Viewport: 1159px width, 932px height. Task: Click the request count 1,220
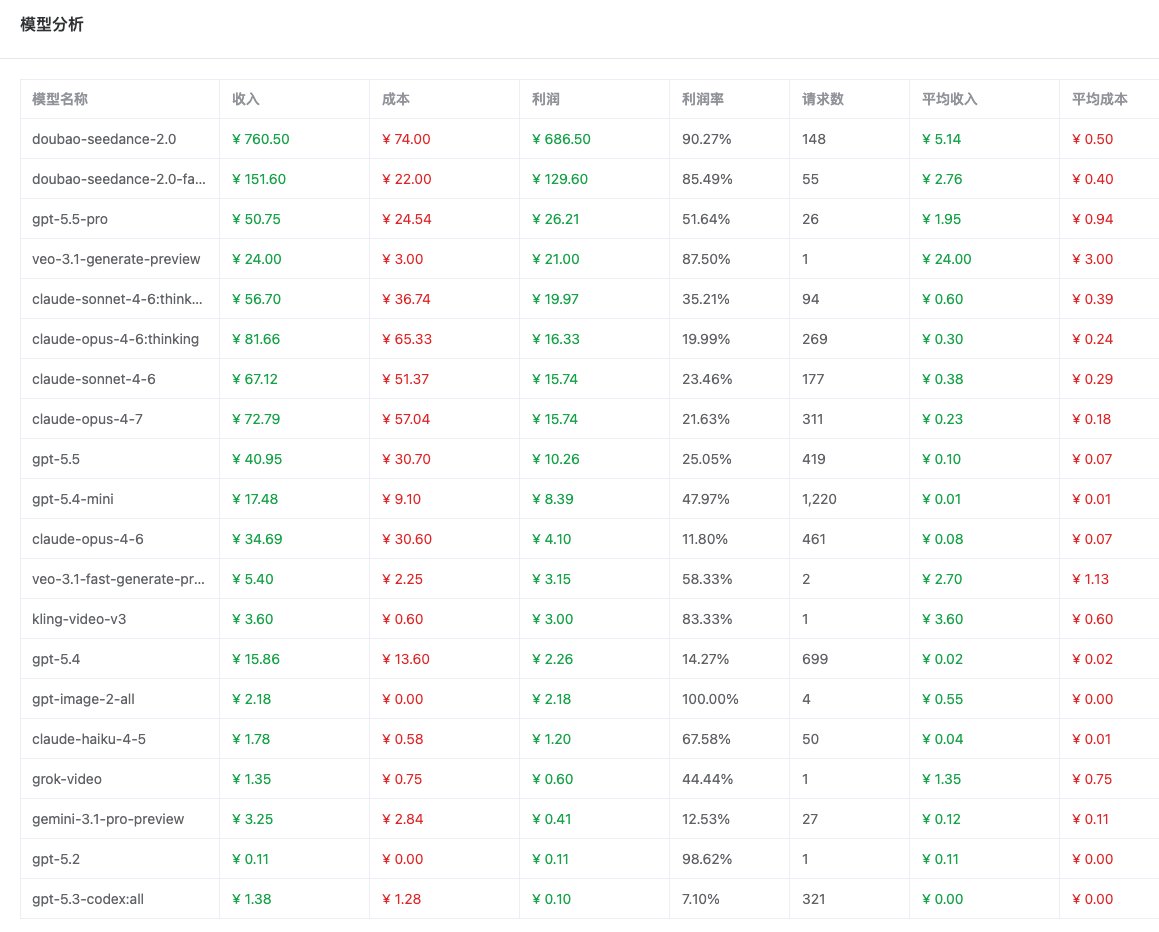(x=819, y=499)
